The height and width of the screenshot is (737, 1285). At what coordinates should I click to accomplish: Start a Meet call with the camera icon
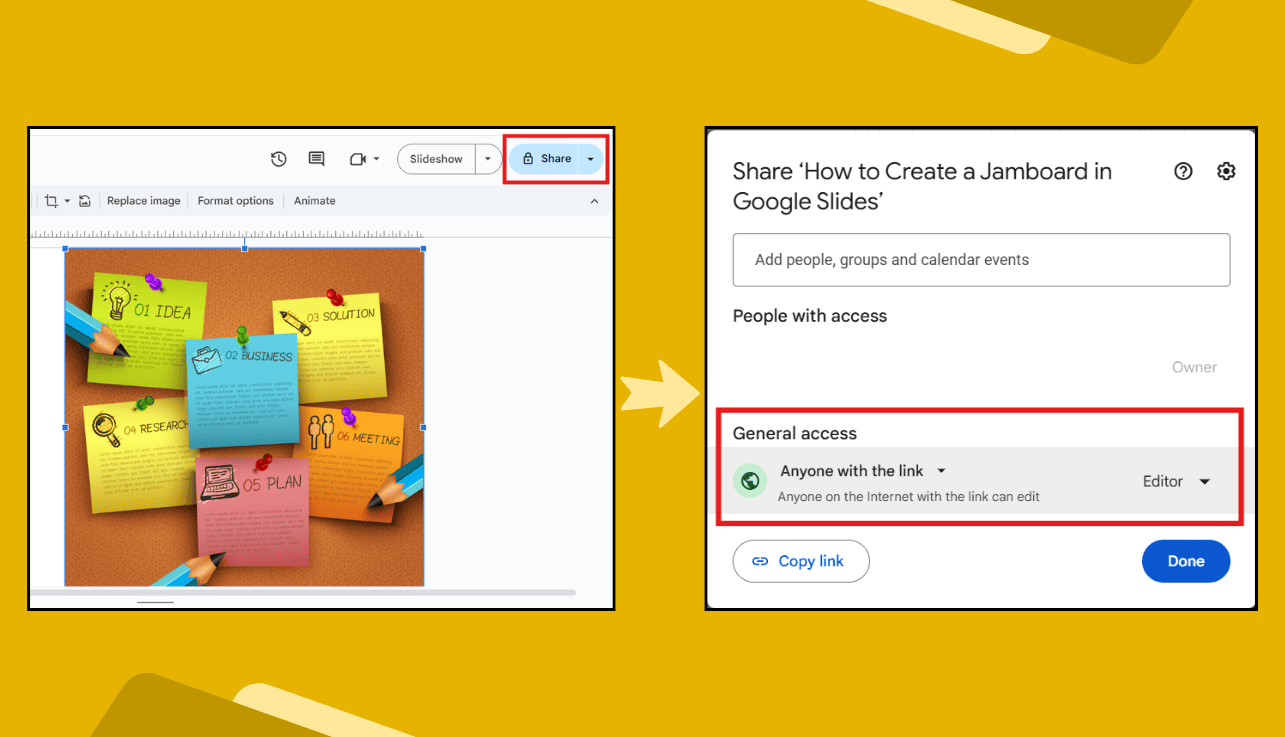[359, 158]
